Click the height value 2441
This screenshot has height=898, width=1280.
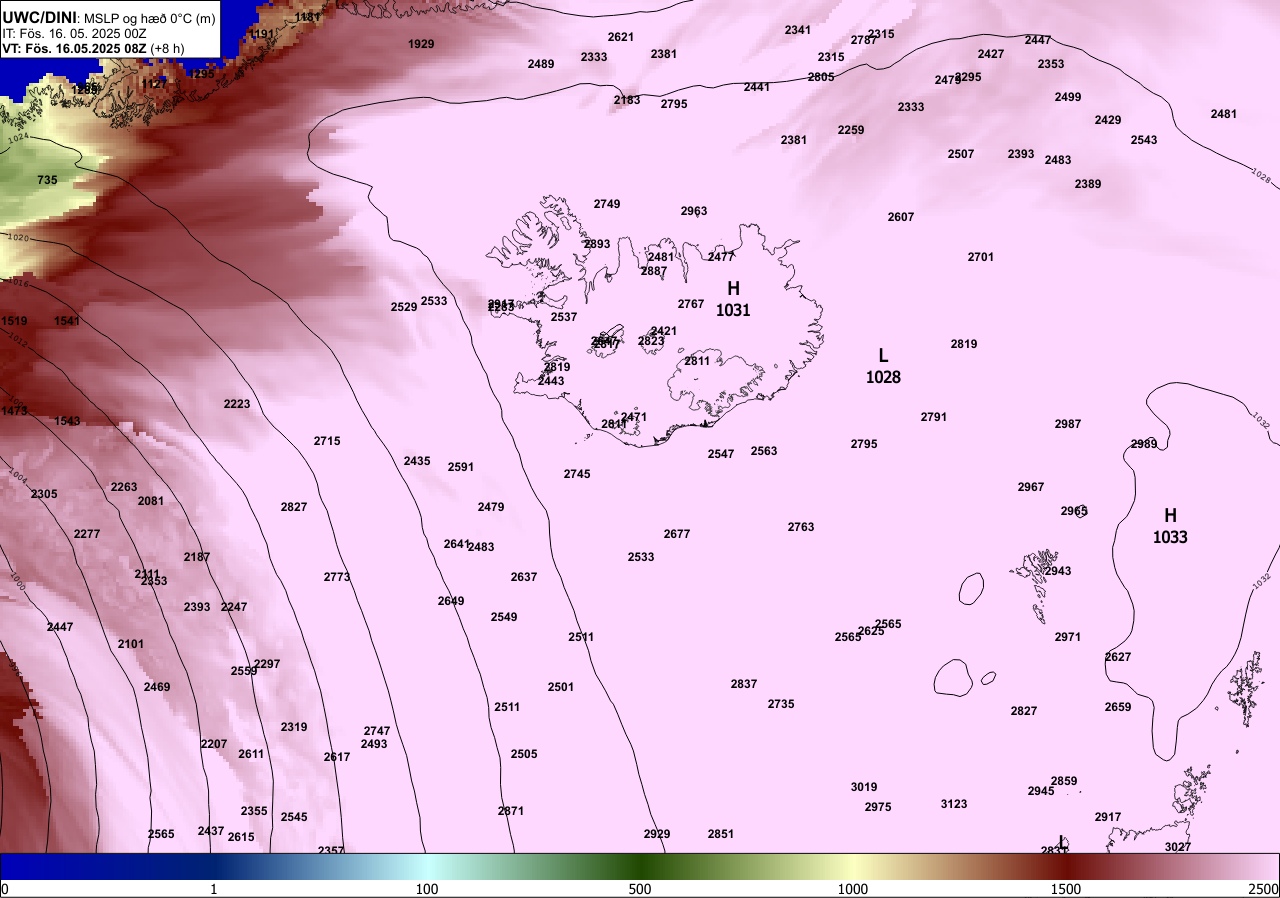pyautogui.click(x=757, y=87)
